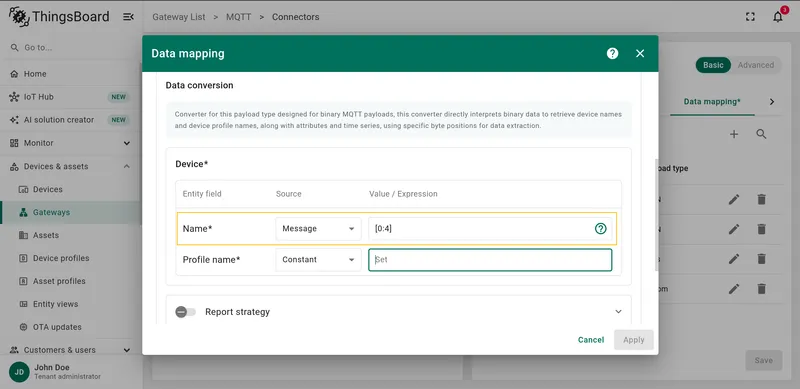Close the Data mapping dialog
This screenshot has width=800, height=389.
[640, 53]
